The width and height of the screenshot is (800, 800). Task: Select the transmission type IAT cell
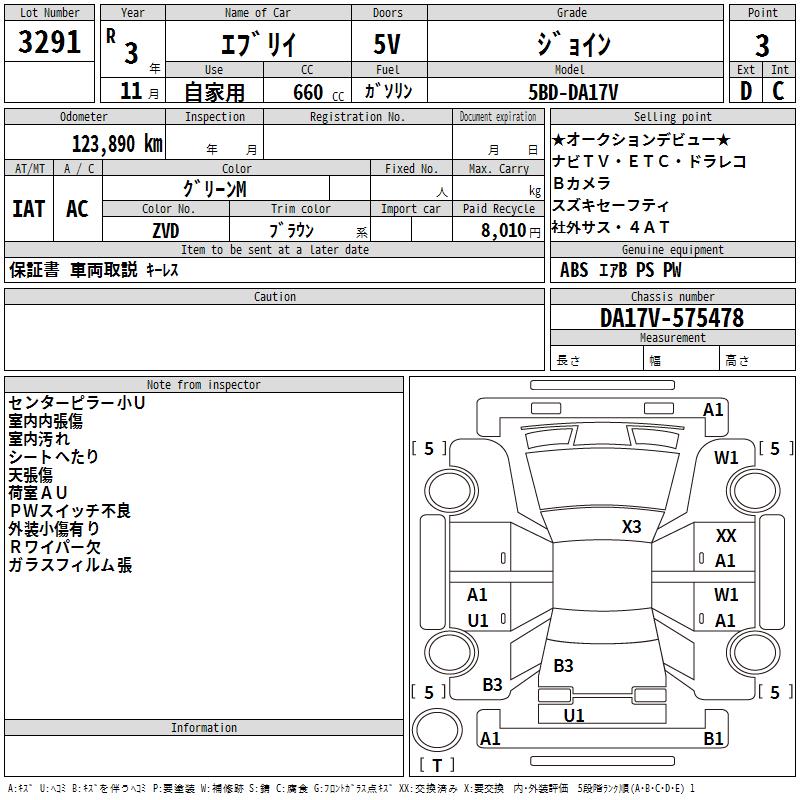pyautogui.click(x=29, y=209)
